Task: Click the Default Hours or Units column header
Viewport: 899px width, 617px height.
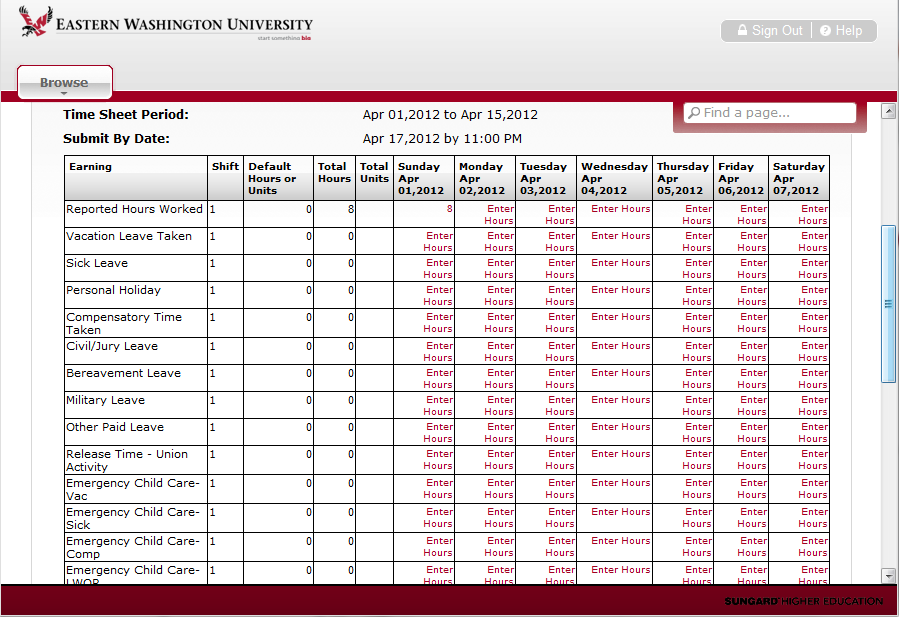Action: pos(278,178)
